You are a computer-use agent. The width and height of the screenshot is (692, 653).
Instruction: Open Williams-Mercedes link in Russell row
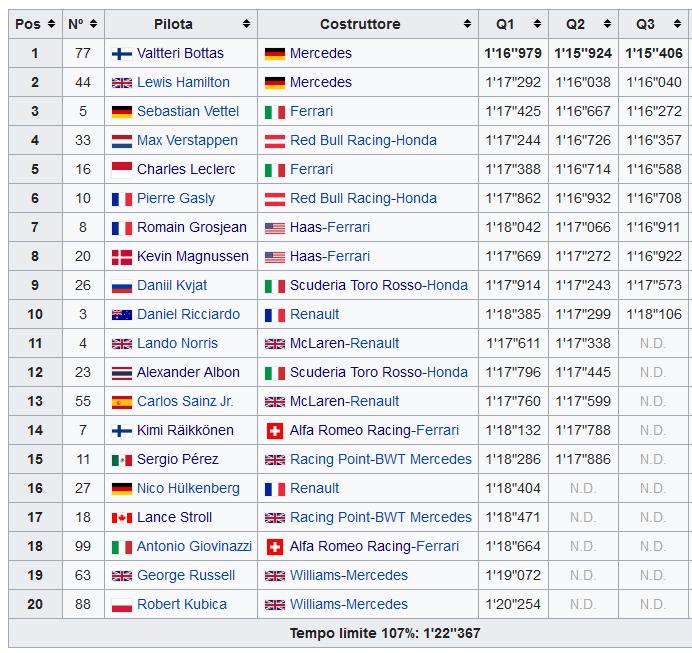[349, 576]
